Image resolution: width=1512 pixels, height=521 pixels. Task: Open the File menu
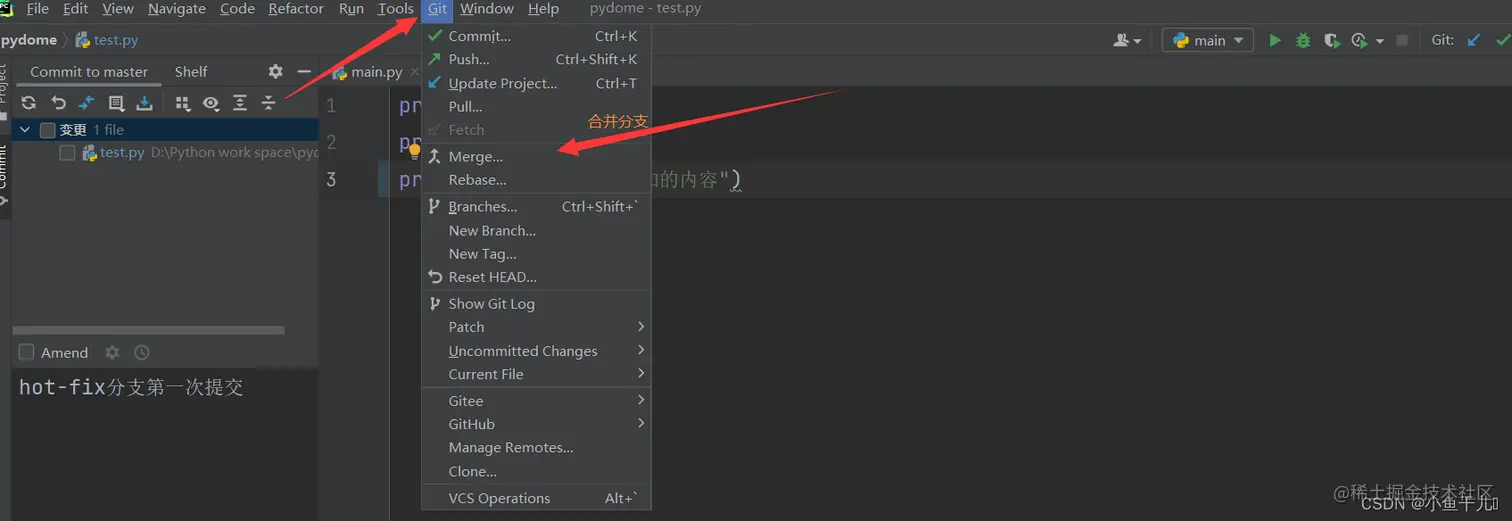point(38,9)
